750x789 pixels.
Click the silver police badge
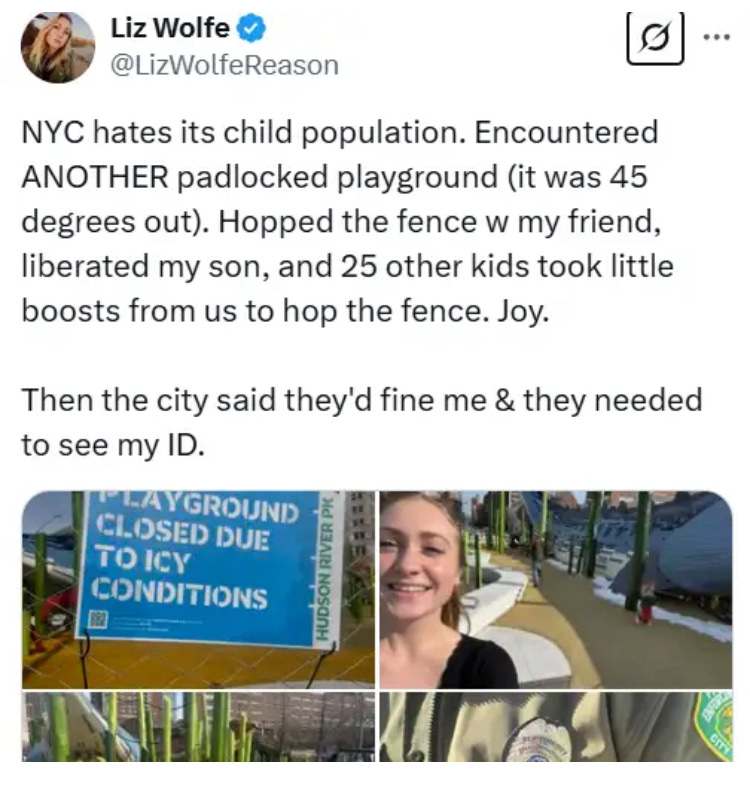(x=537, y=740)
